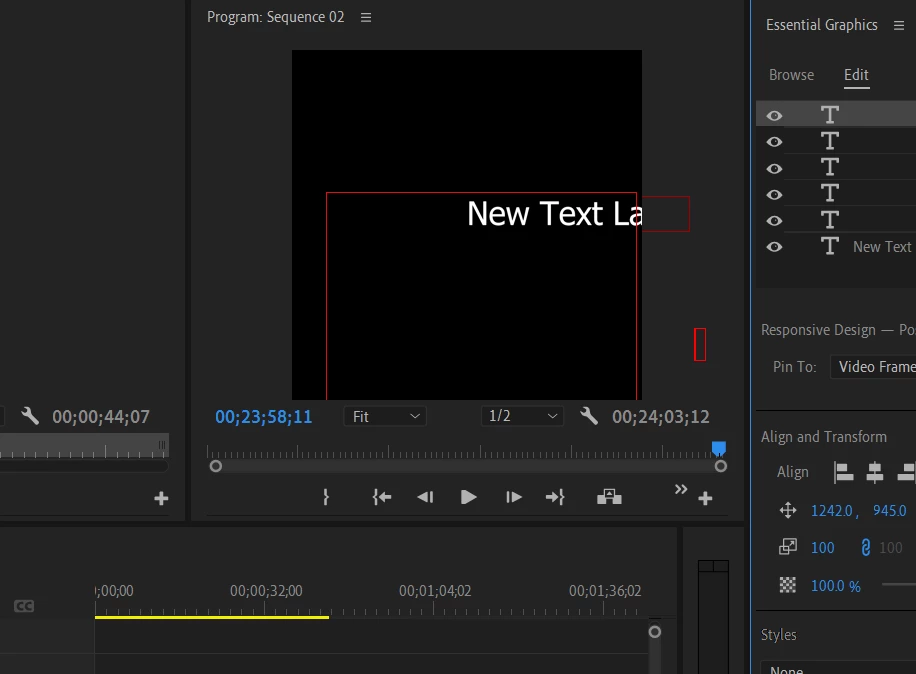This screenshot has height=674, width=916.
Task: Click the current timecode 00;23;58;11
Action: pyautogui.click(x=263, y=416)
